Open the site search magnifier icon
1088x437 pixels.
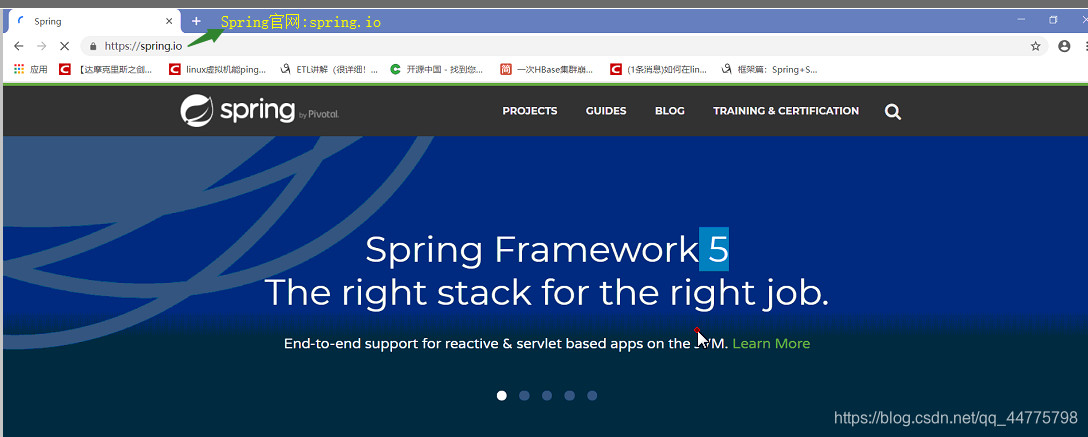click(893, 112)
